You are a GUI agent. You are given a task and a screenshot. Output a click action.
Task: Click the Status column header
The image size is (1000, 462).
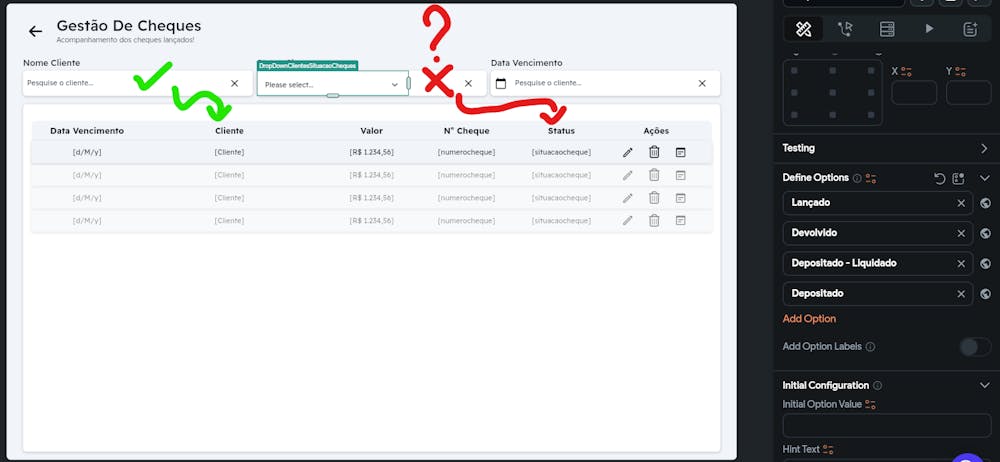point(561,131)
